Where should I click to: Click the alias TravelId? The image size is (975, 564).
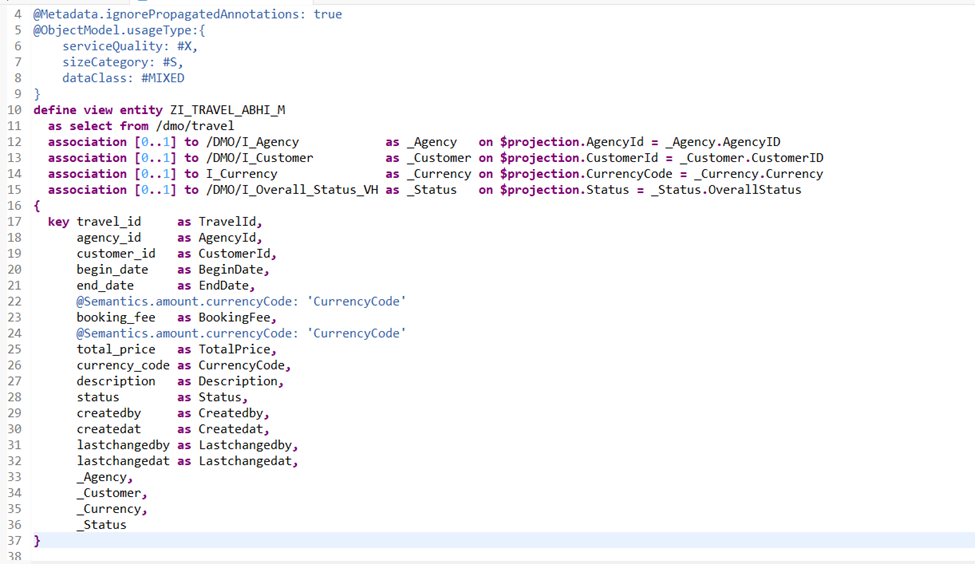click(227, 221)
